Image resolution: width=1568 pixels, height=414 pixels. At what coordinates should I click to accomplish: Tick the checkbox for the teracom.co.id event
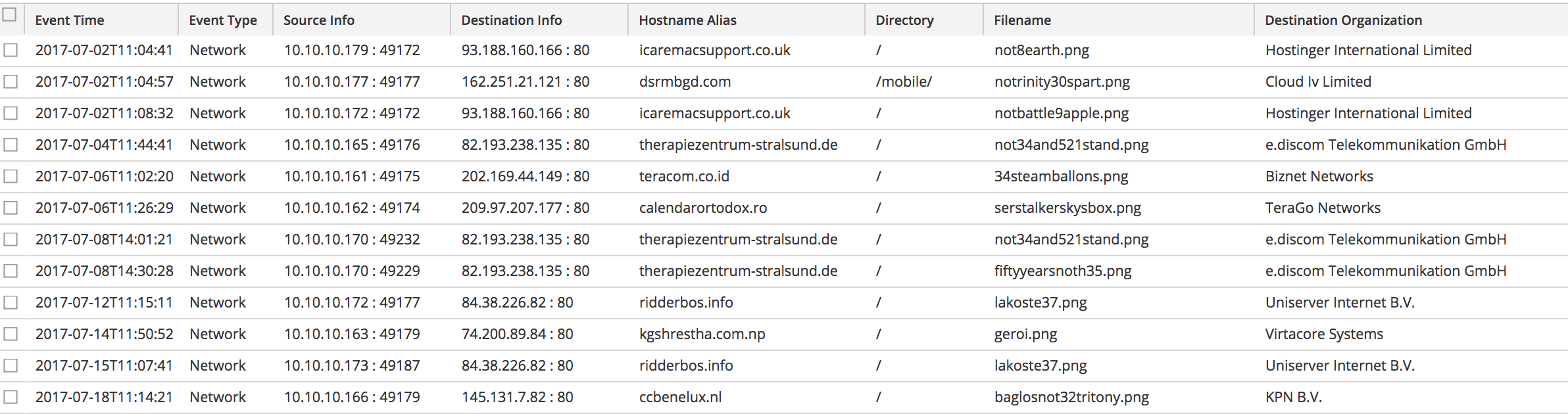pyautogui.click(x=11, y=177)
